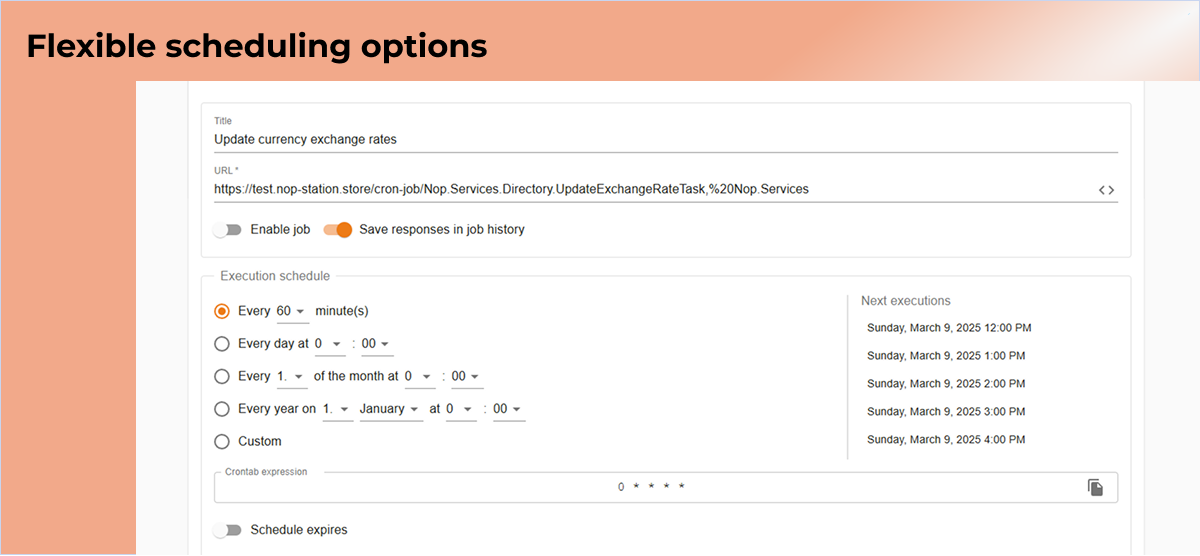Enable the Schedule expires switch
This screenshot has height=556, width=1200.
point(228,530)
